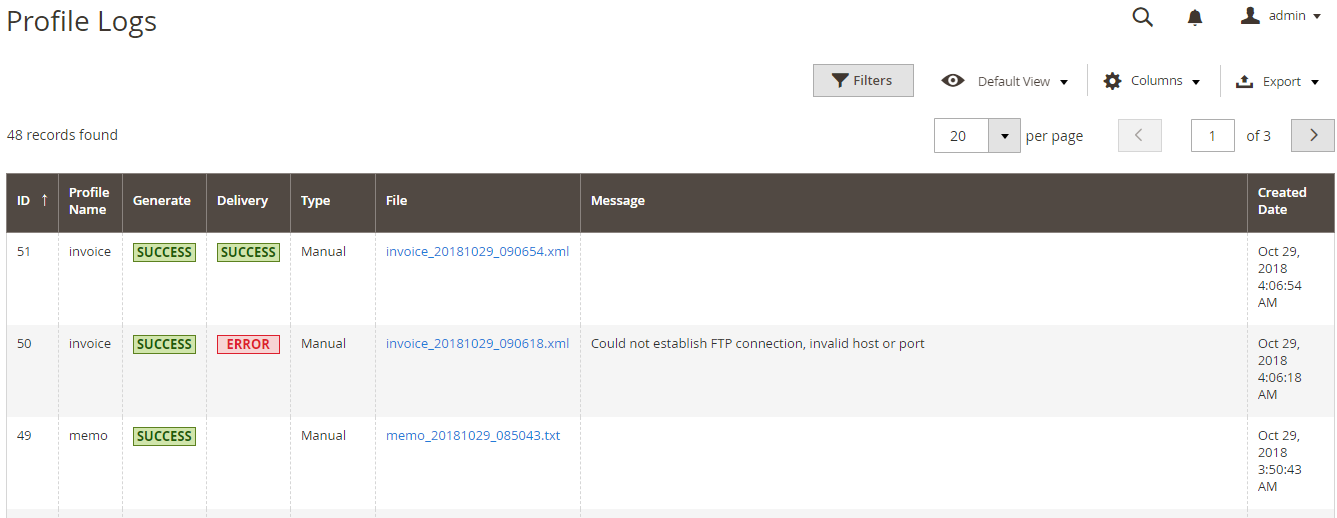Expand the Default View dropdown
Screen dimensions: 1337x518
(1022, 82)
